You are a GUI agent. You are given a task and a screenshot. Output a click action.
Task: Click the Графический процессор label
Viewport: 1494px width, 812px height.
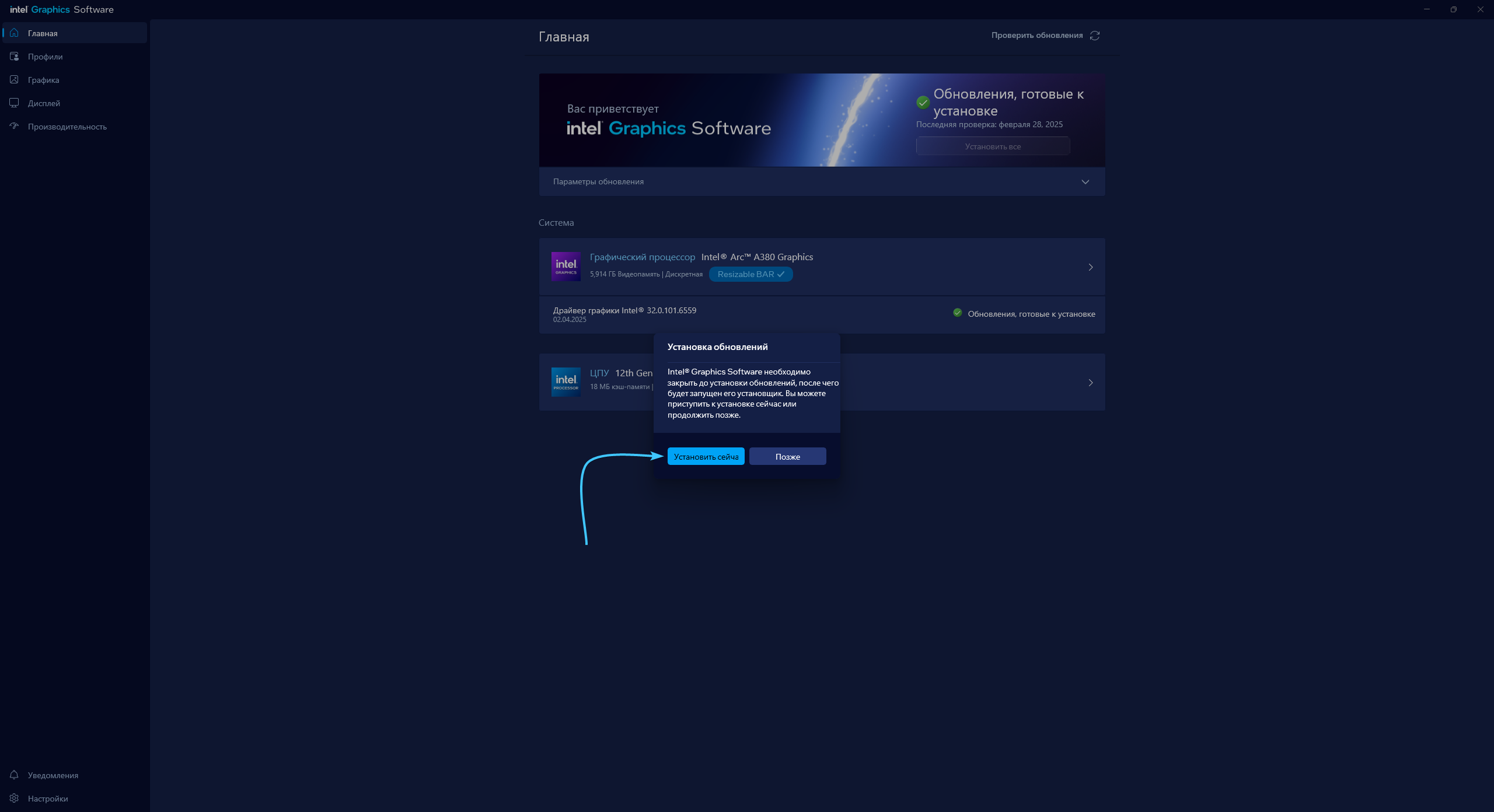pos(643,257)
